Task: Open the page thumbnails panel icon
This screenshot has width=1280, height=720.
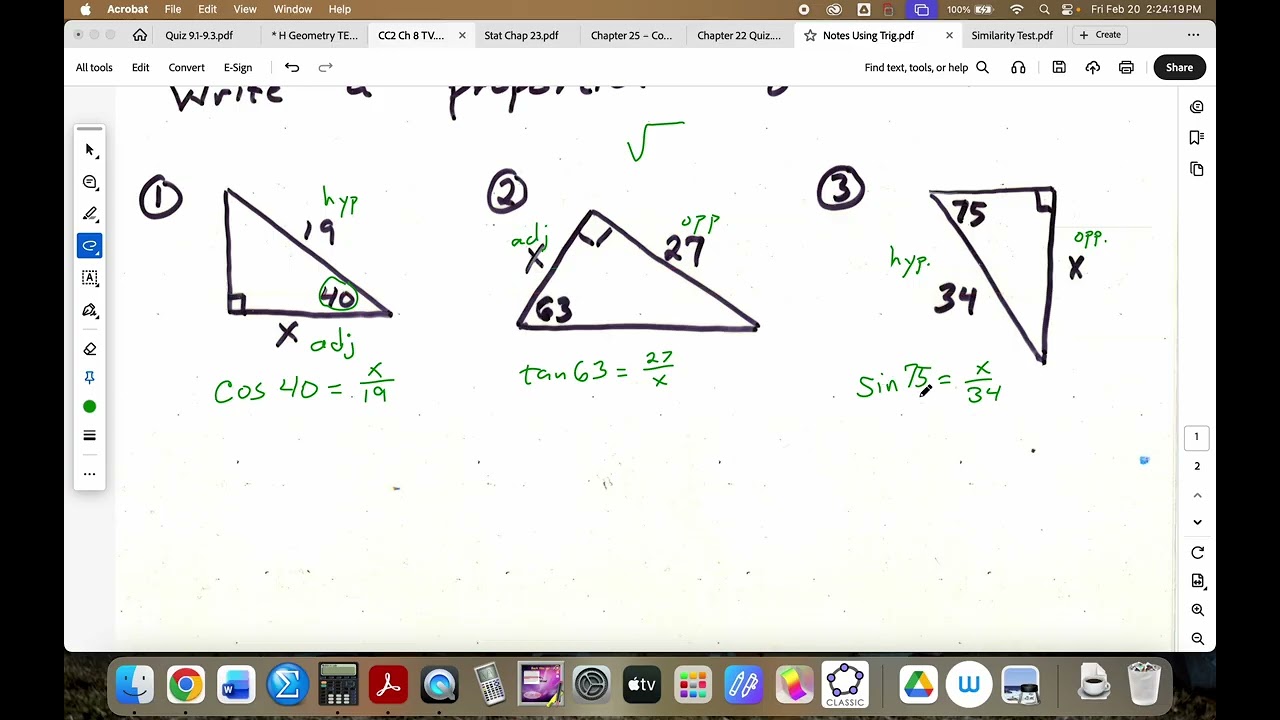Action: (1197, 169)
